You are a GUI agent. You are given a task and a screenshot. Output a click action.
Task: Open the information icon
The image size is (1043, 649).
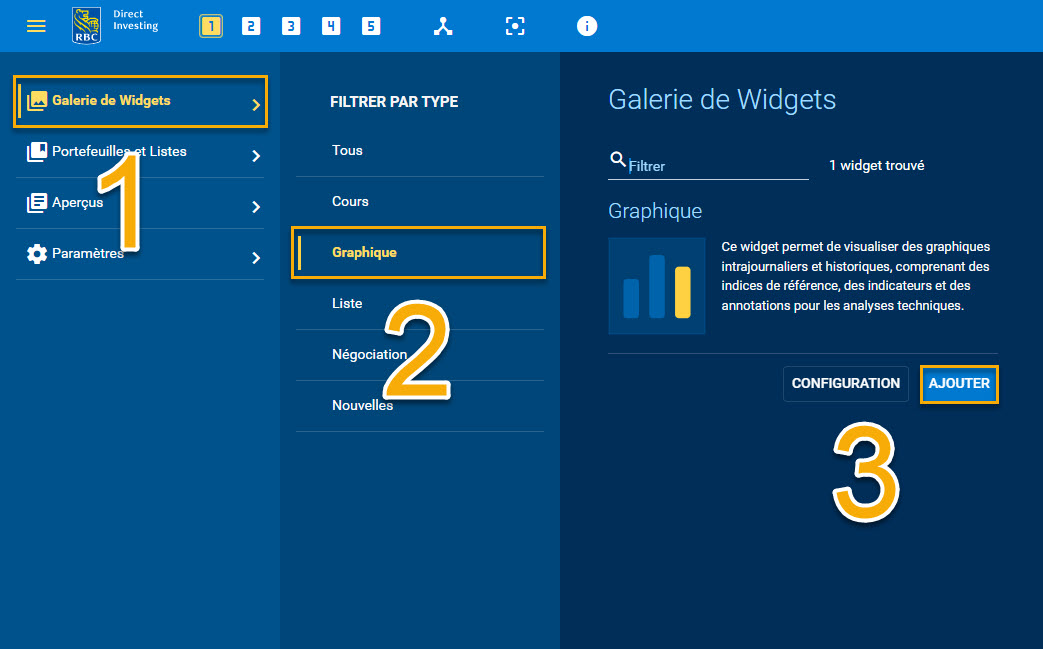point(587,26)
